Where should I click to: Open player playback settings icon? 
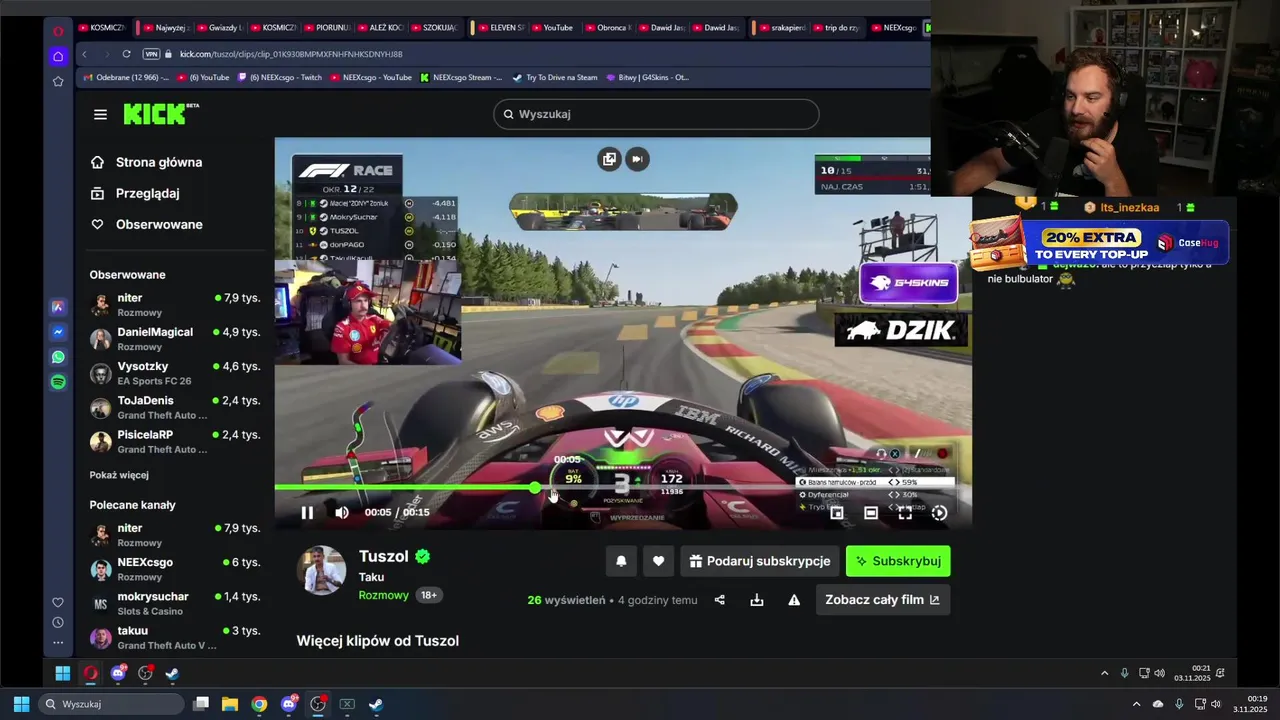pyautogui.click(x=939, y=513)
